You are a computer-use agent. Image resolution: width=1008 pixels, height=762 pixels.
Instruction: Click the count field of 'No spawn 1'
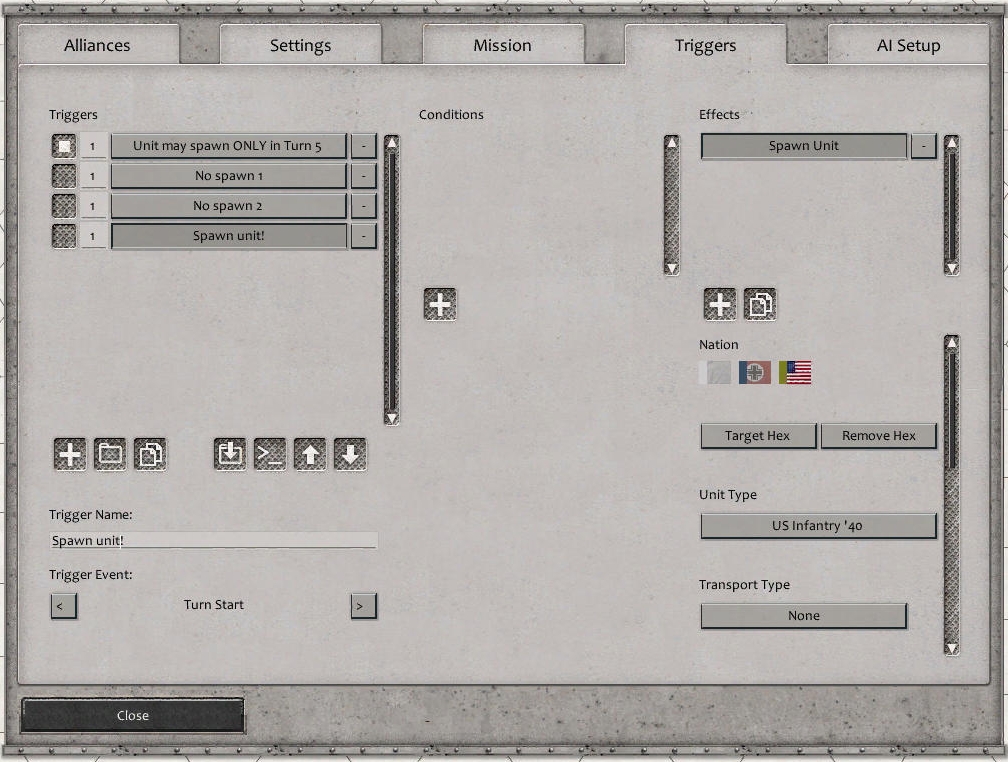pos(93,176)
